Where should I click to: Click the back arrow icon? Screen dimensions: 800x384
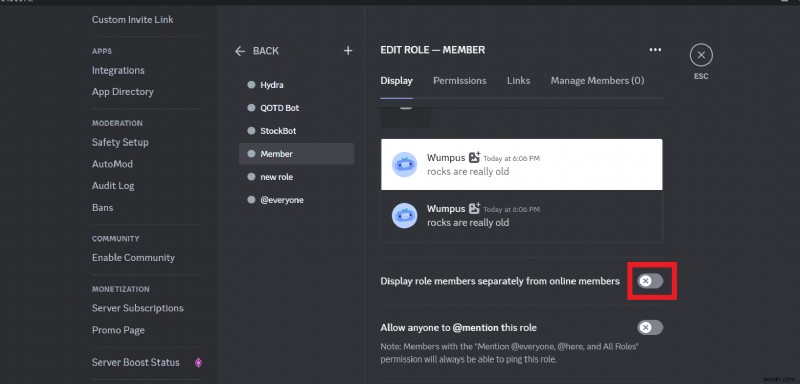point(240,51)
